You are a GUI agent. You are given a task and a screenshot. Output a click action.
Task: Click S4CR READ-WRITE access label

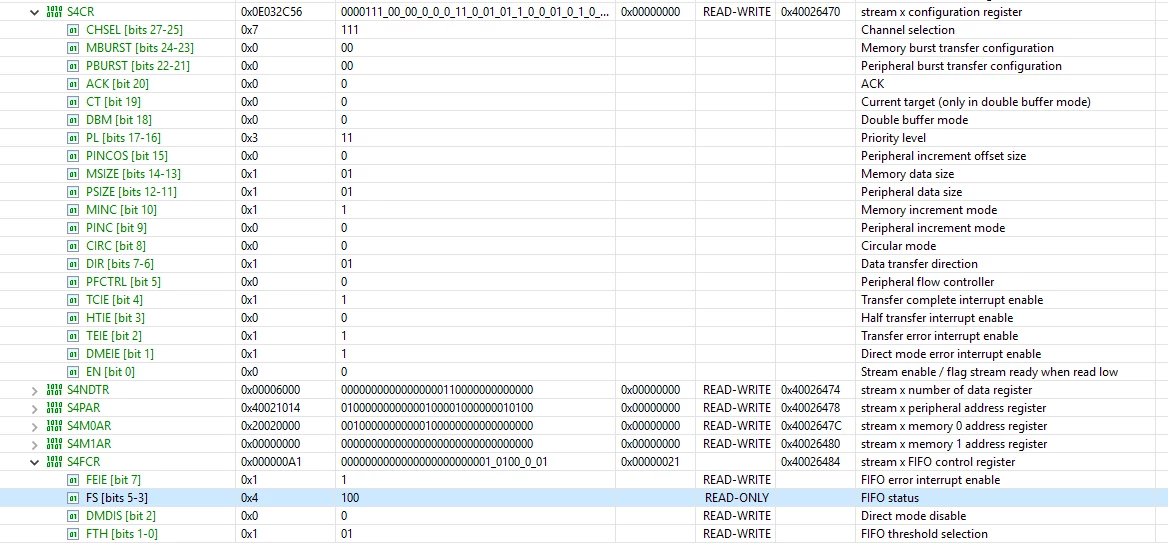(737, 12)
